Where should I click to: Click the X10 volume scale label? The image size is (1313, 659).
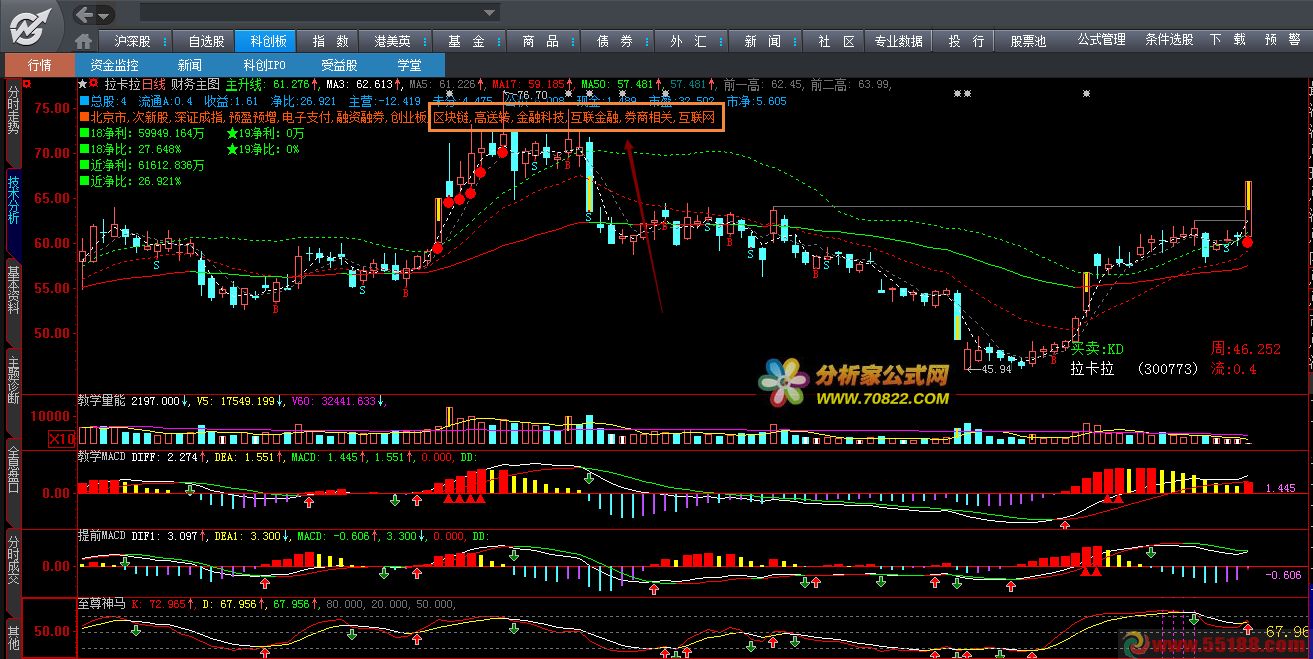click(62, 438)
